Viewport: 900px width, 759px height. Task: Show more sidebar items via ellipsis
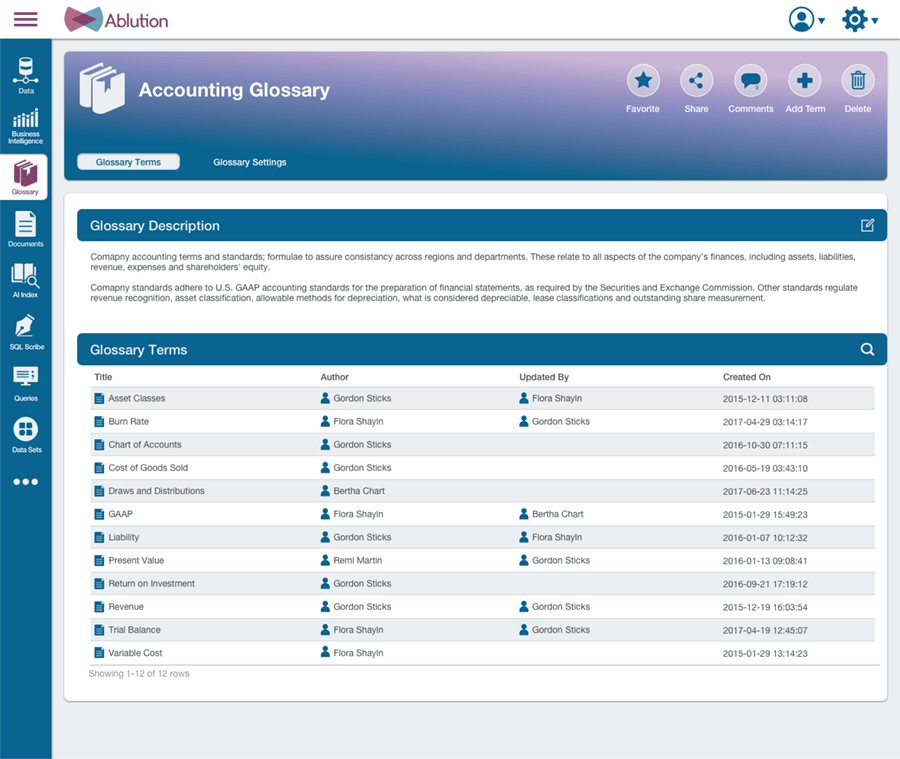26,482
